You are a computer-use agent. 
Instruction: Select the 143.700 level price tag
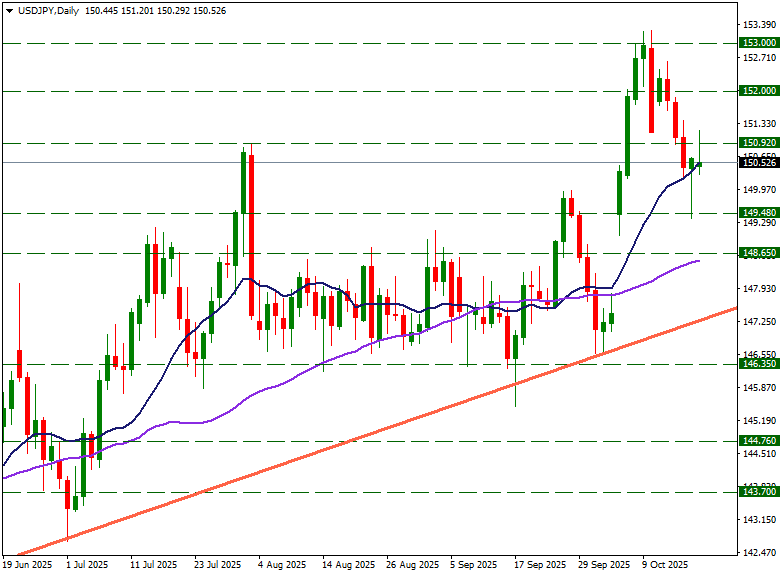pyautogui.click(x=759, y=492)
